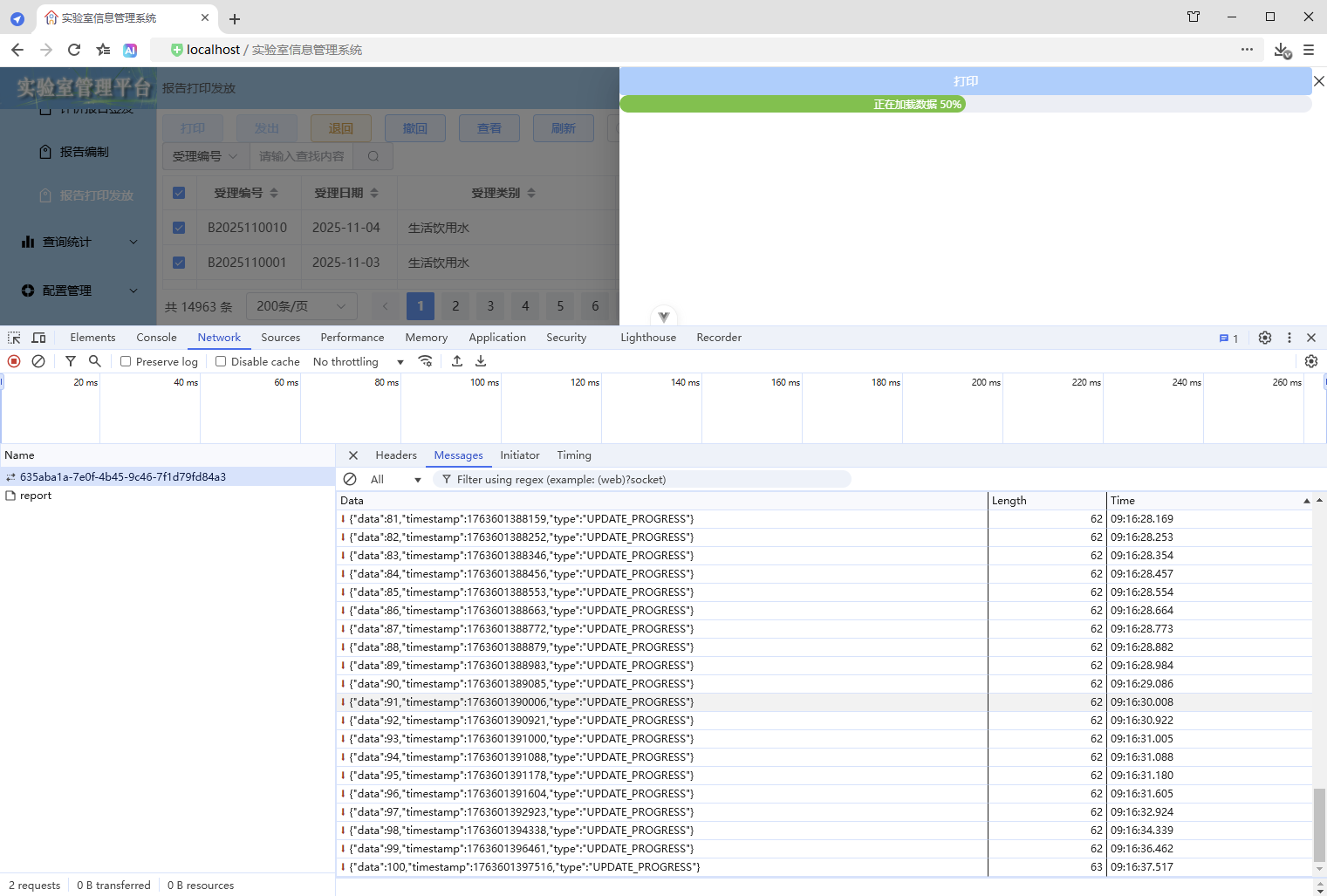Toggle the device toolbar icon
1327x896 pixels.
point(38,338)
